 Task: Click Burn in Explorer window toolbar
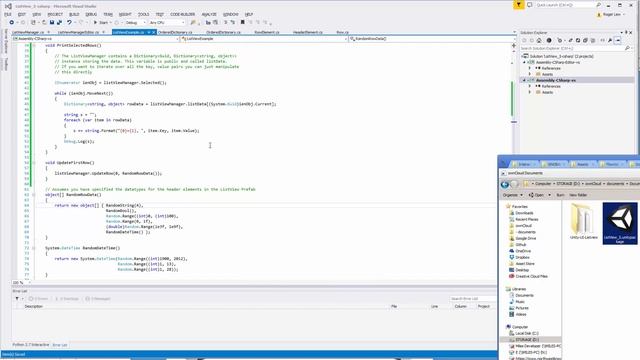tap(560, 195)
